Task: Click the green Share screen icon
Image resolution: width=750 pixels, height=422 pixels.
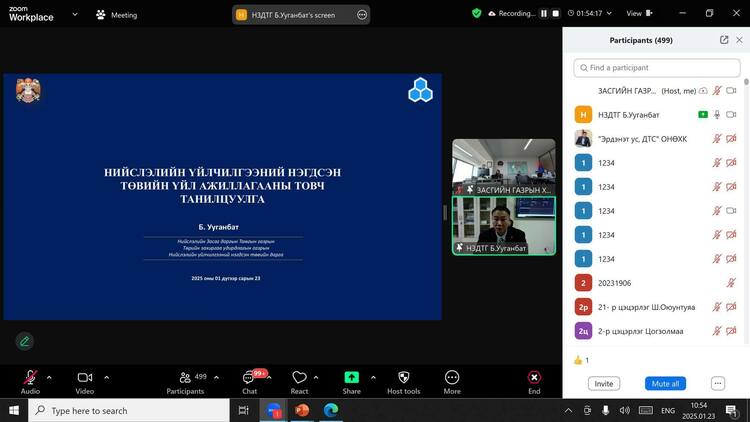Action: click(x=352, y=377)
